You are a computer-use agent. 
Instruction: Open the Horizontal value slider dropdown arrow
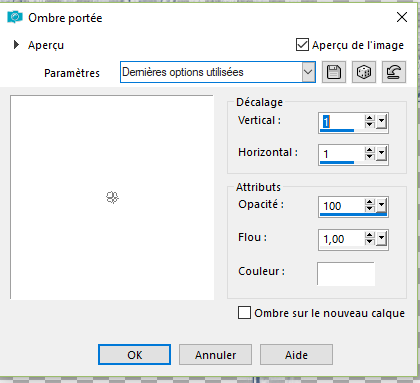382,154
